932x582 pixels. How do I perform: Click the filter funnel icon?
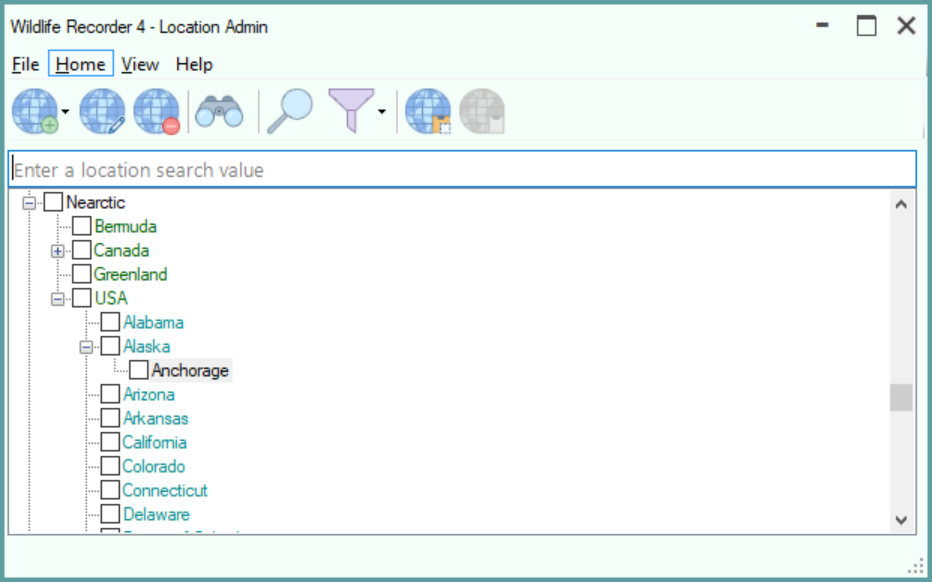(x=351, y=111)
